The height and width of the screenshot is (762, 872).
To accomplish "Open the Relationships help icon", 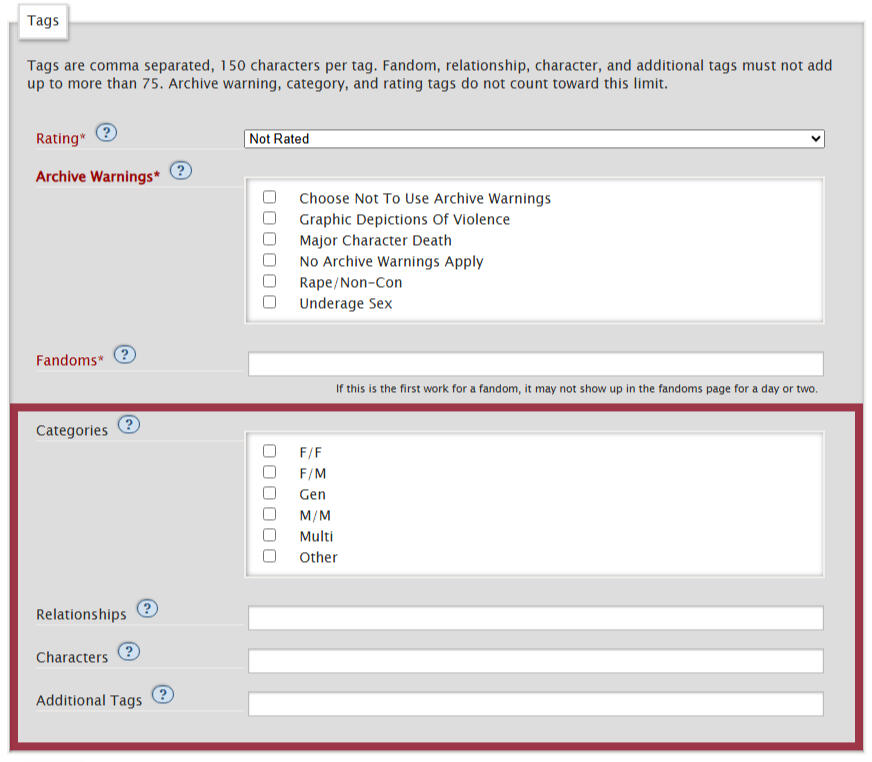I will (x=147, y=608).
